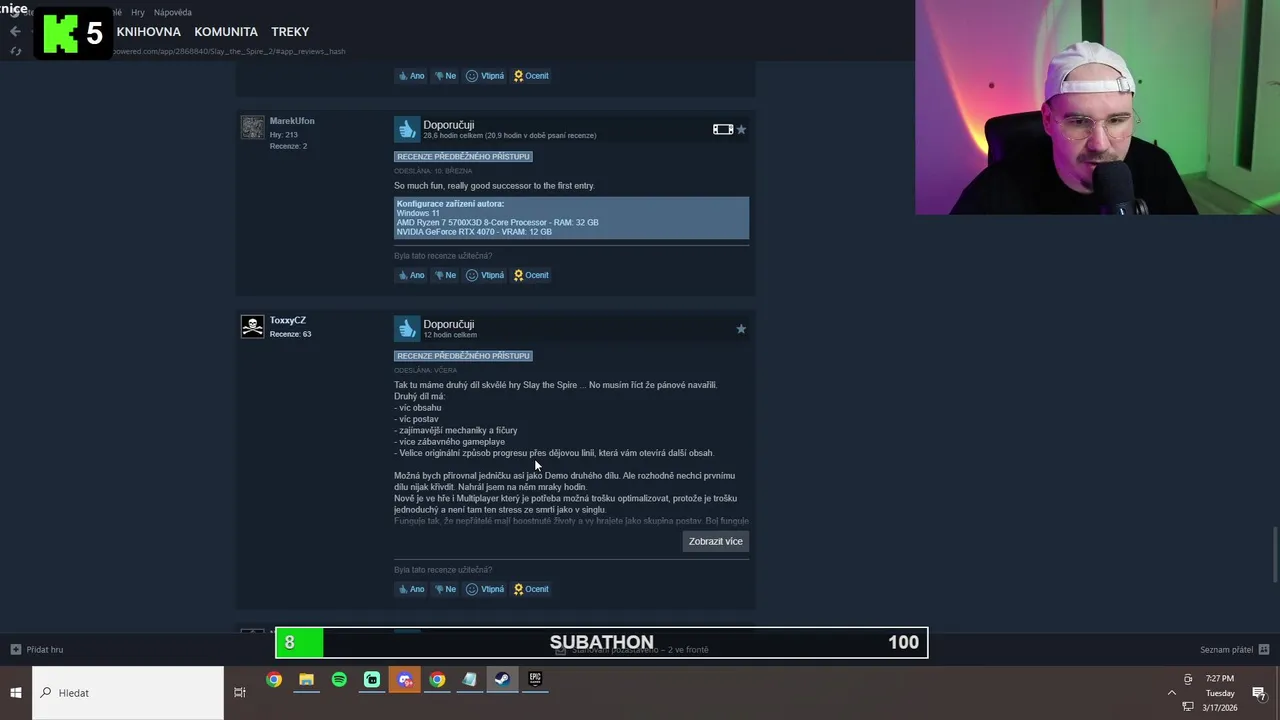The height and width of the screenshot is (720, 1280).
Task: Mark ToxxyCZ's review as Vtipná
Action: point(485,589)
